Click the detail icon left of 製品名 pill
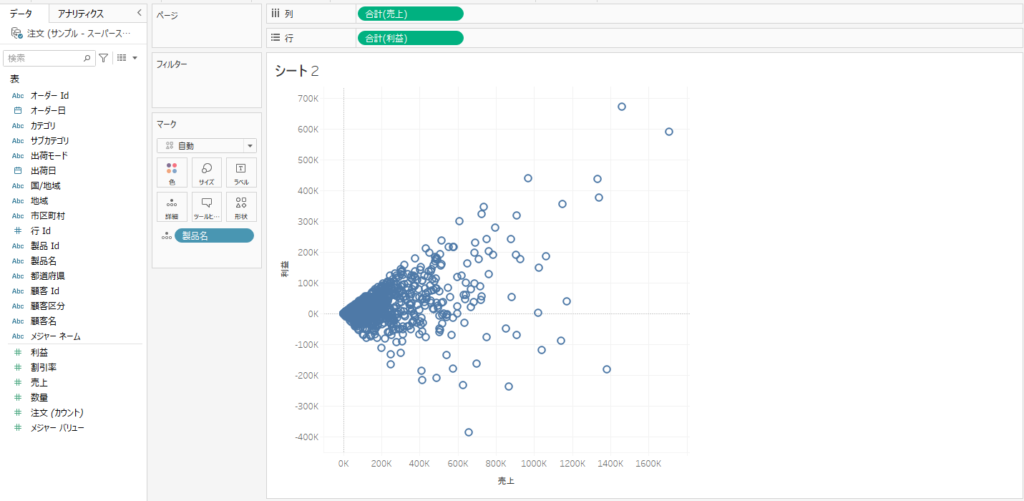 [166, 236]
